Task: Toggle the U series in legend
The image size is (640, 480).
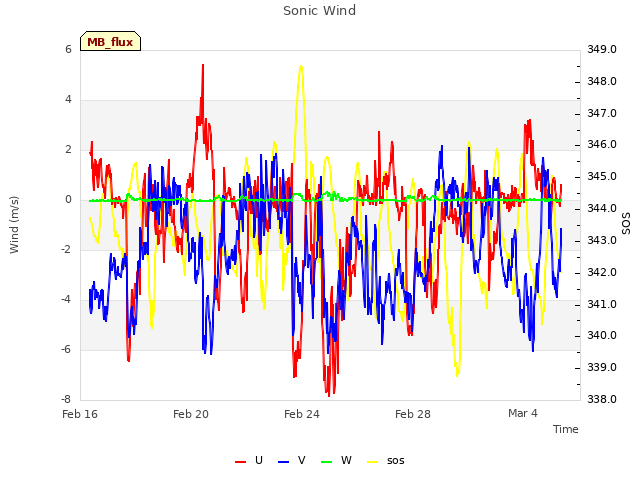Action: pos(249,460)
